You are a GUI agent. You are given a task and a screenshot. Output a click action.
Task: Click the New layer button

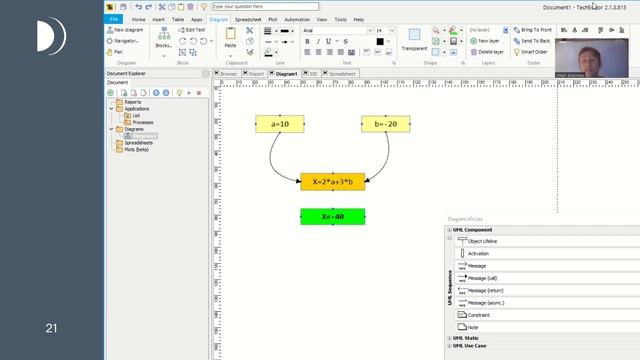tap(485, 41)
